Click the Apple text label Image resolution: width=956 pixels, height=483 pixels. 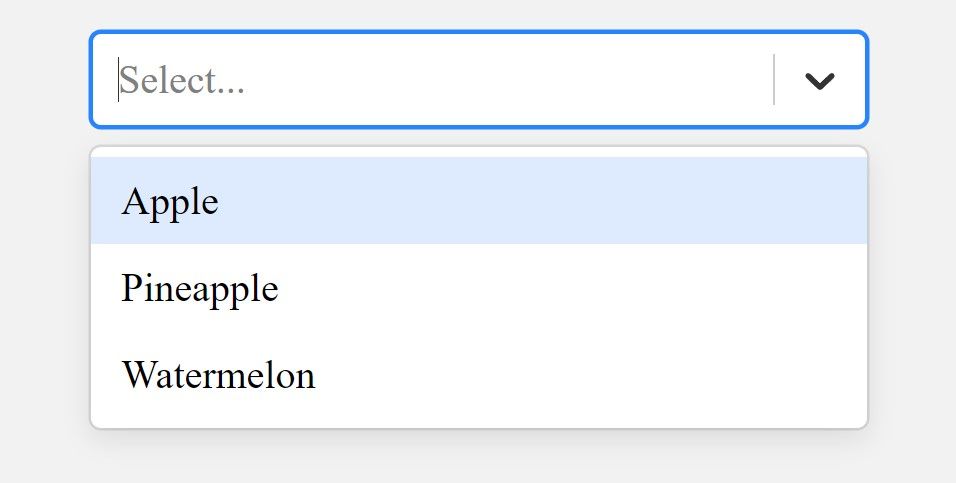coord(170,202)
